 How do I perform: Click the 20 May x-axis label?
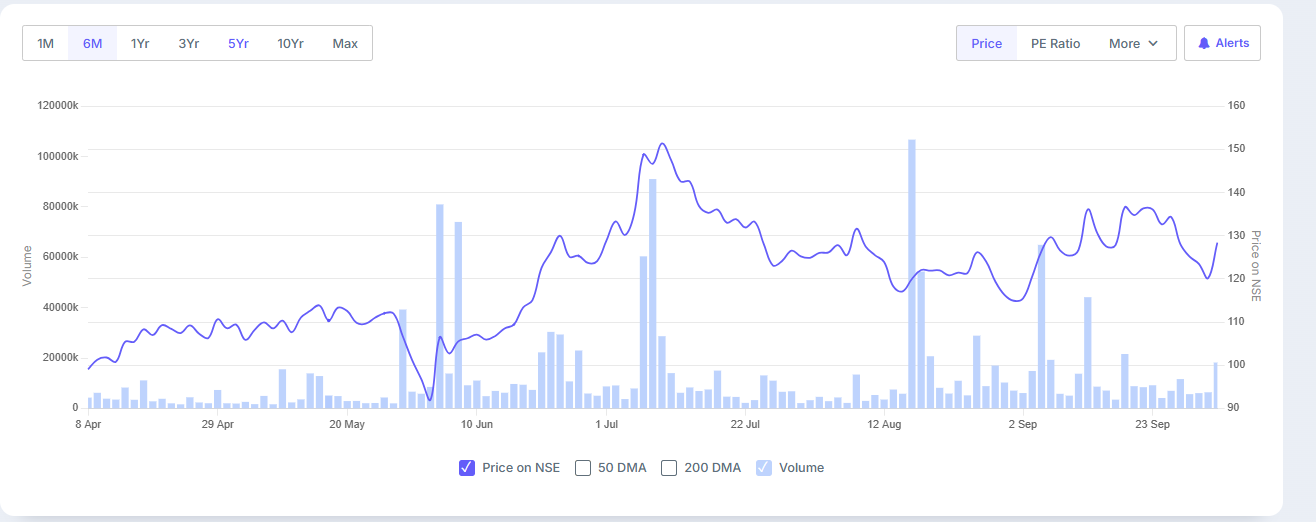(347, 424)
